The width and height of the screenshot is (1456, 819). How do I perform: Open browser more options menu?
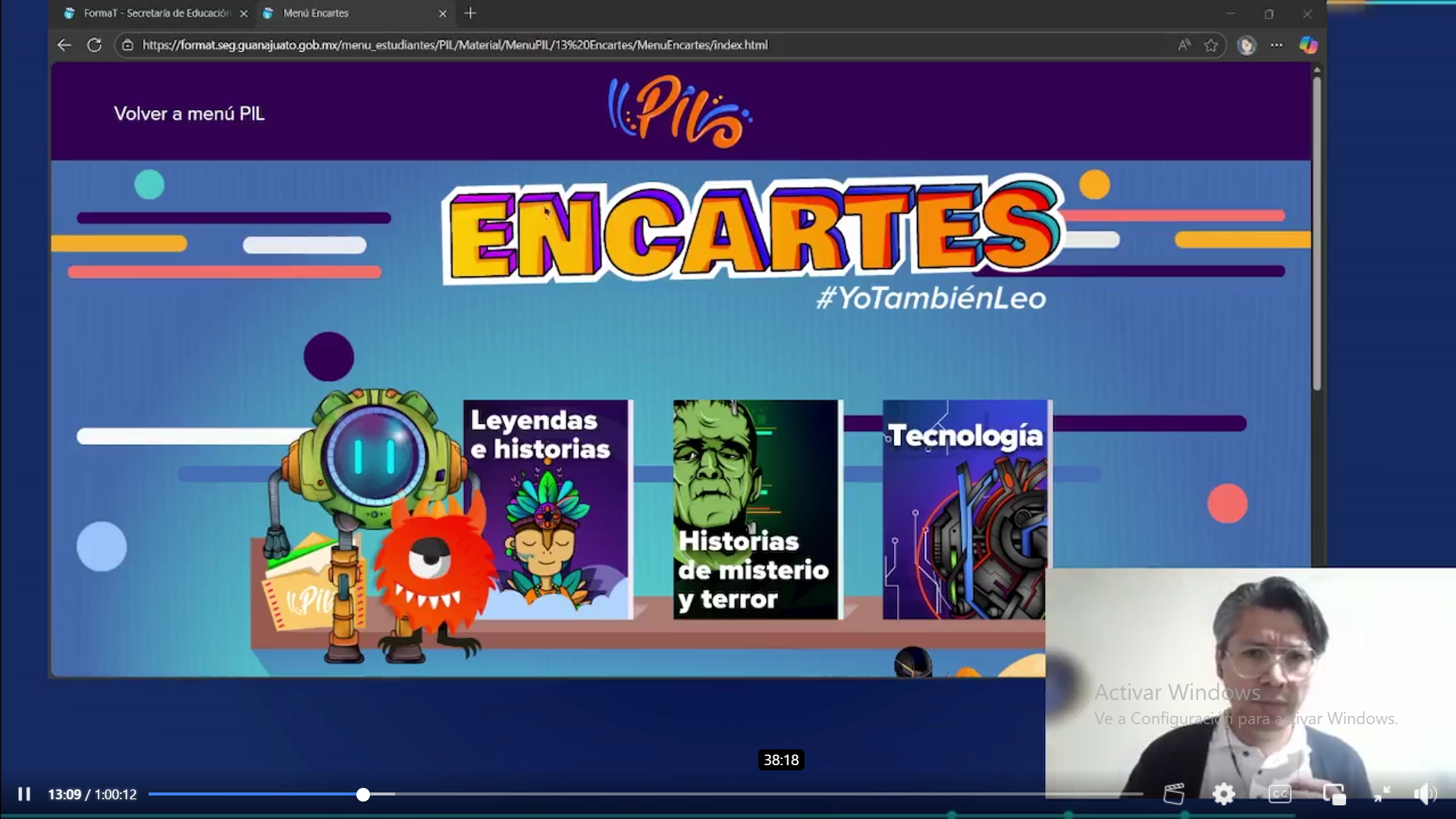coord(1277,45)
